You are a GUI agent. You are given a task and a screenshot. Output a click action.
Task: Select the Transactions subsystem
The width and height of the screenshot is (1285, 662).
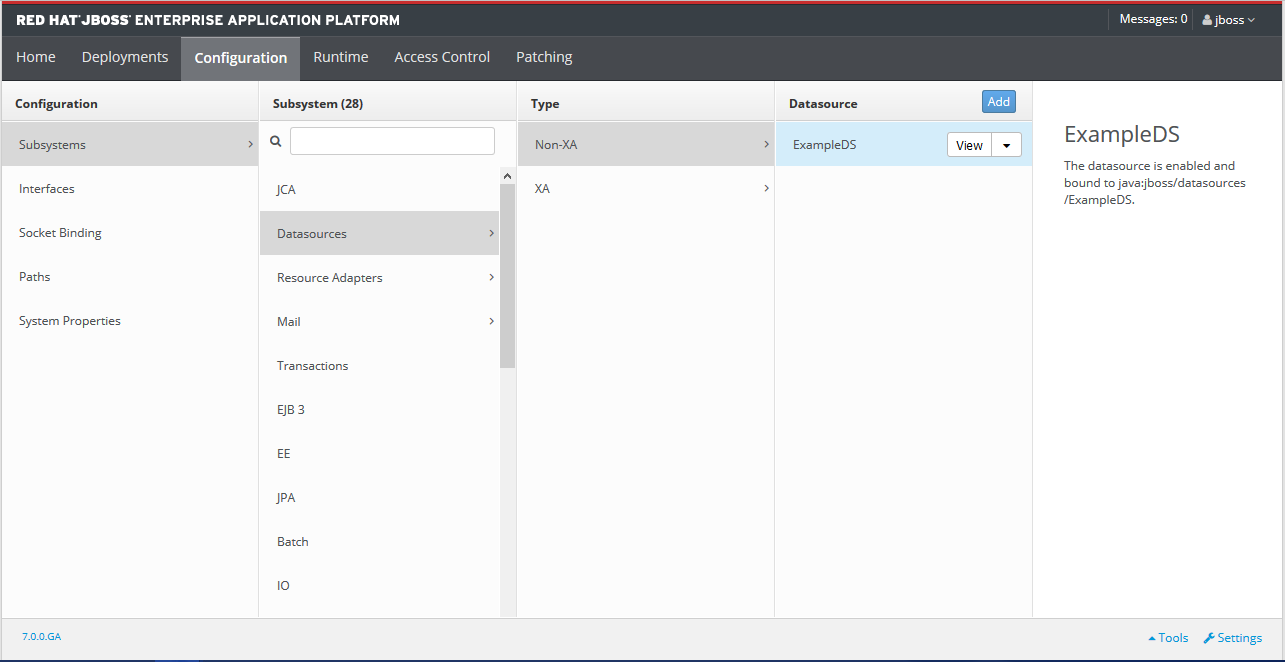click(379, 365)
